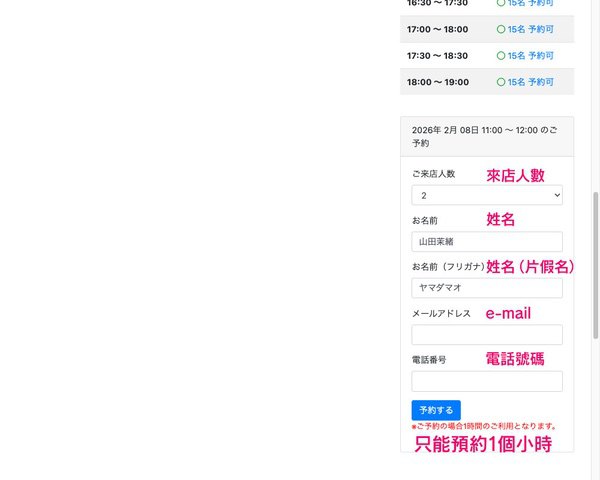Click the ご来店人数 field label

click(x=433, y=174)
